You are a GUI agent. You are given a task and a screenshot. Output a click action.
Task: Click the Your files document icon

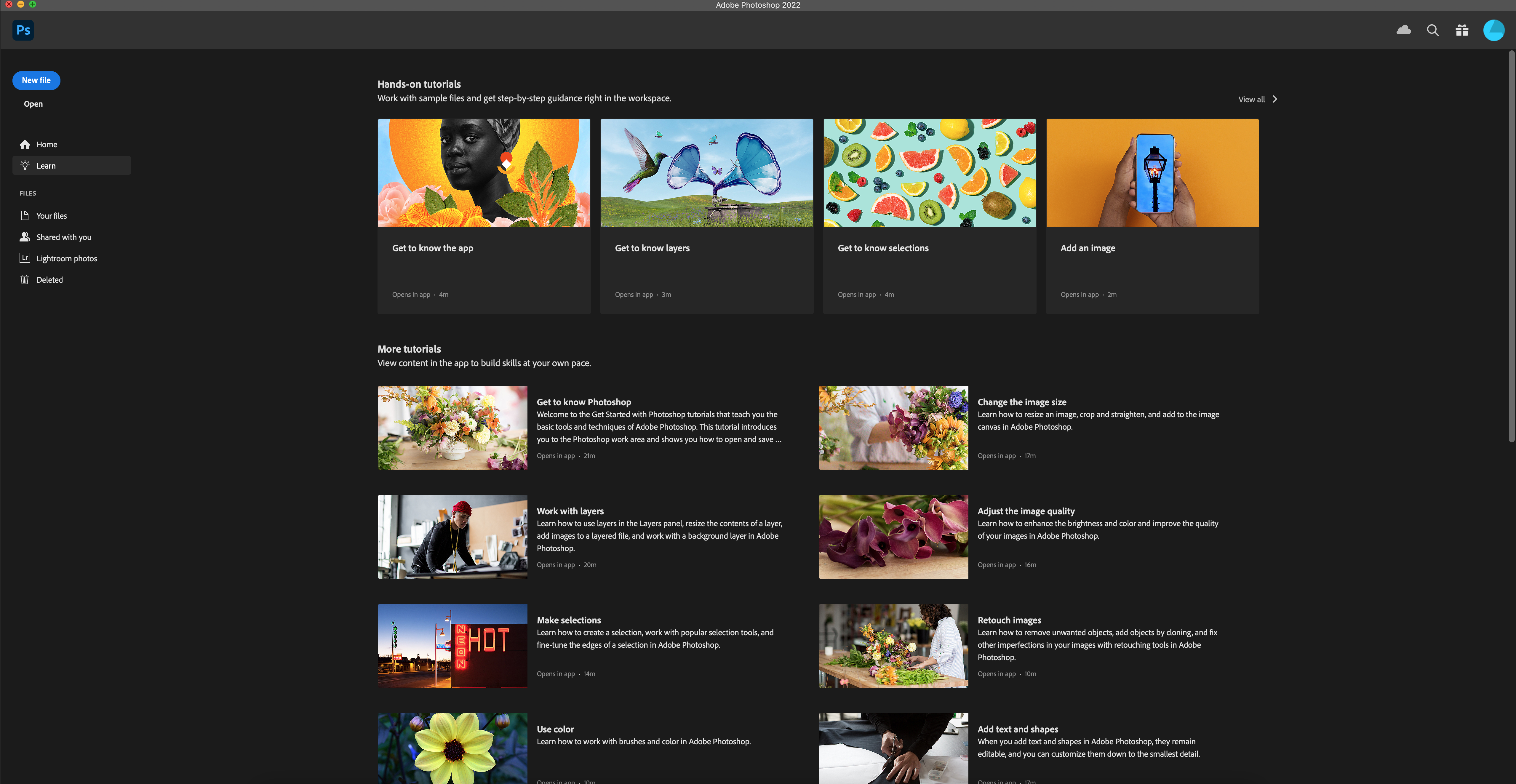25,215
